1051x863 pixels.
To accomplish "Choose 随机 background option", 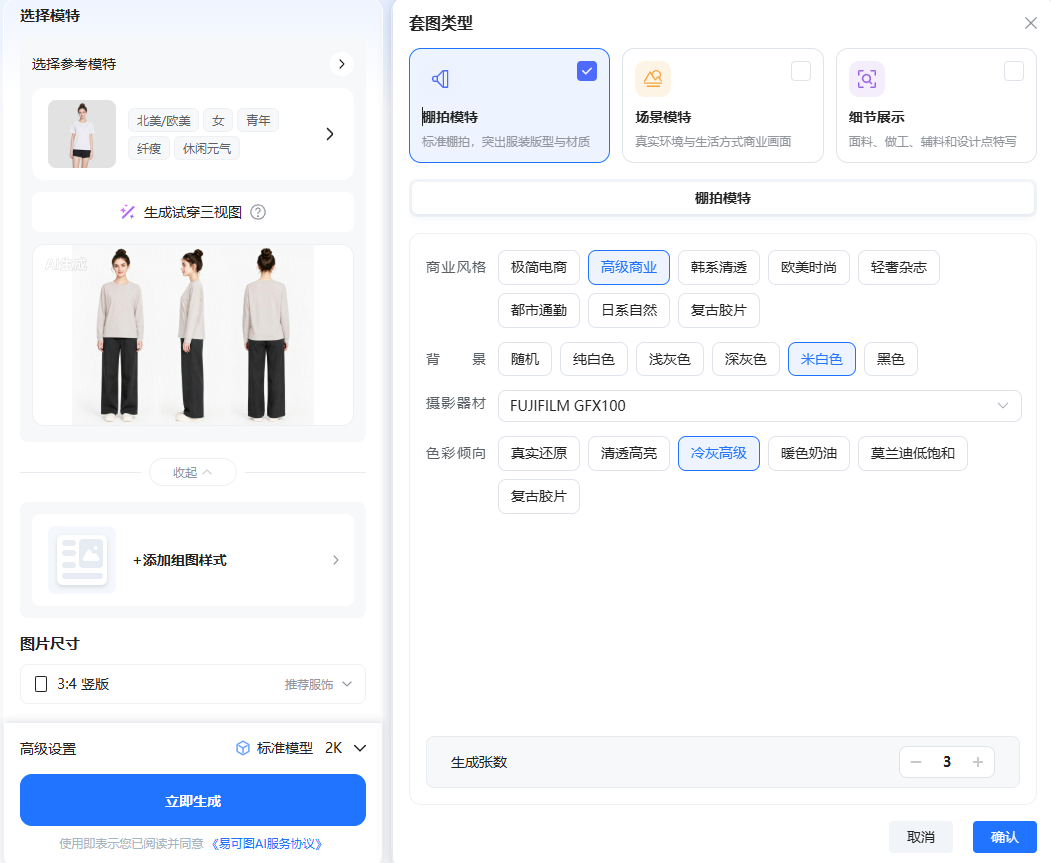I will (x=525, y=359).
